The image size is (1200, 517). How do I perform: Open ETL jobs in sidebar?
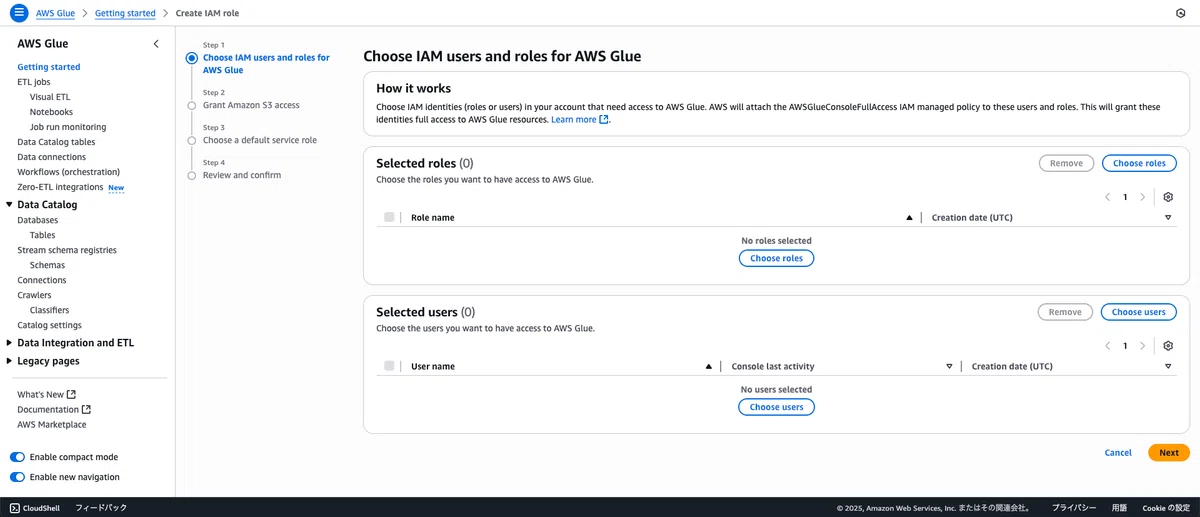click(x=34, y=82)
